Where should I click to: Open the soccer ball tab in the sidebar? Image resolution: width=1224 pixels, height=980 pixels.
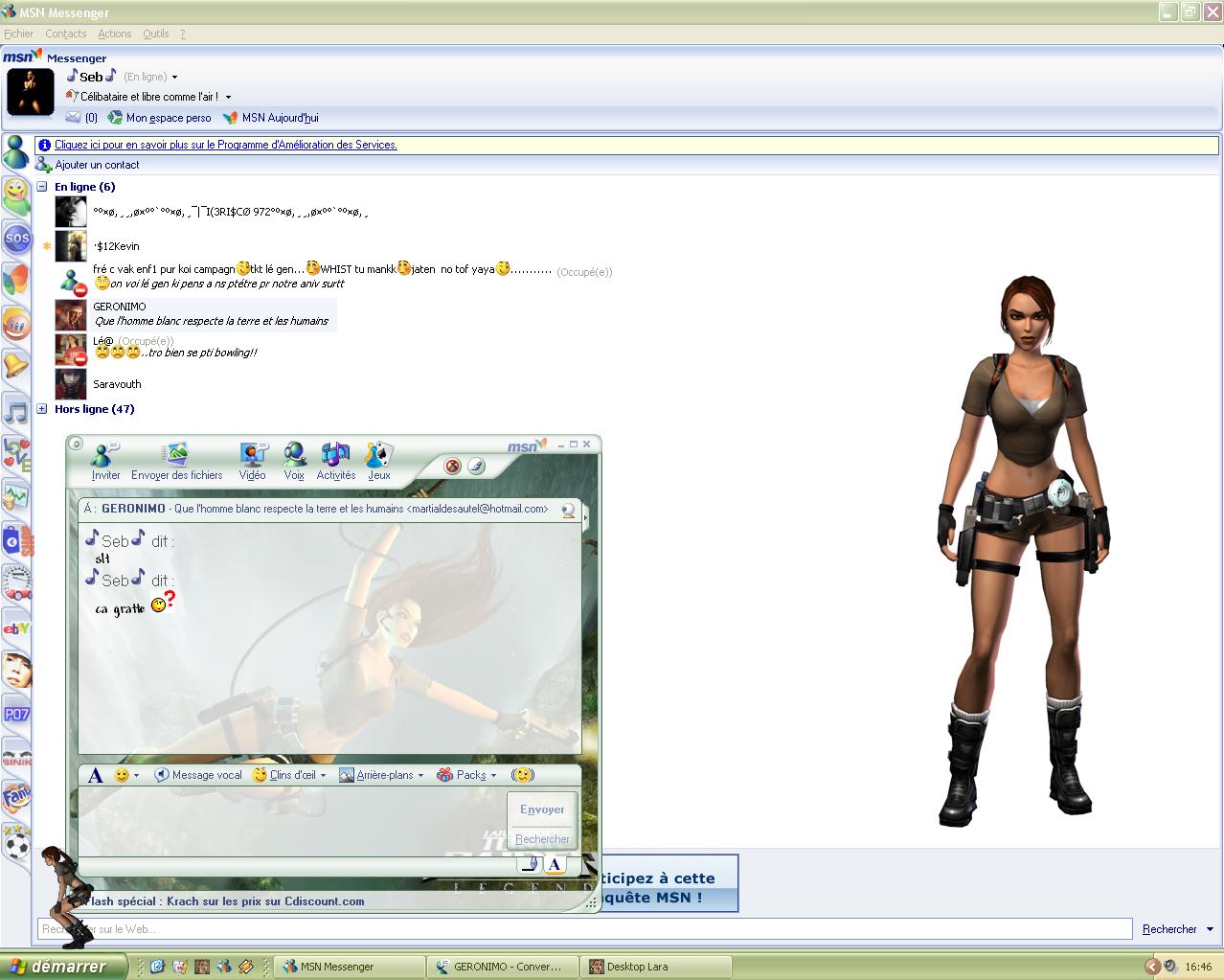coord(16,844)
